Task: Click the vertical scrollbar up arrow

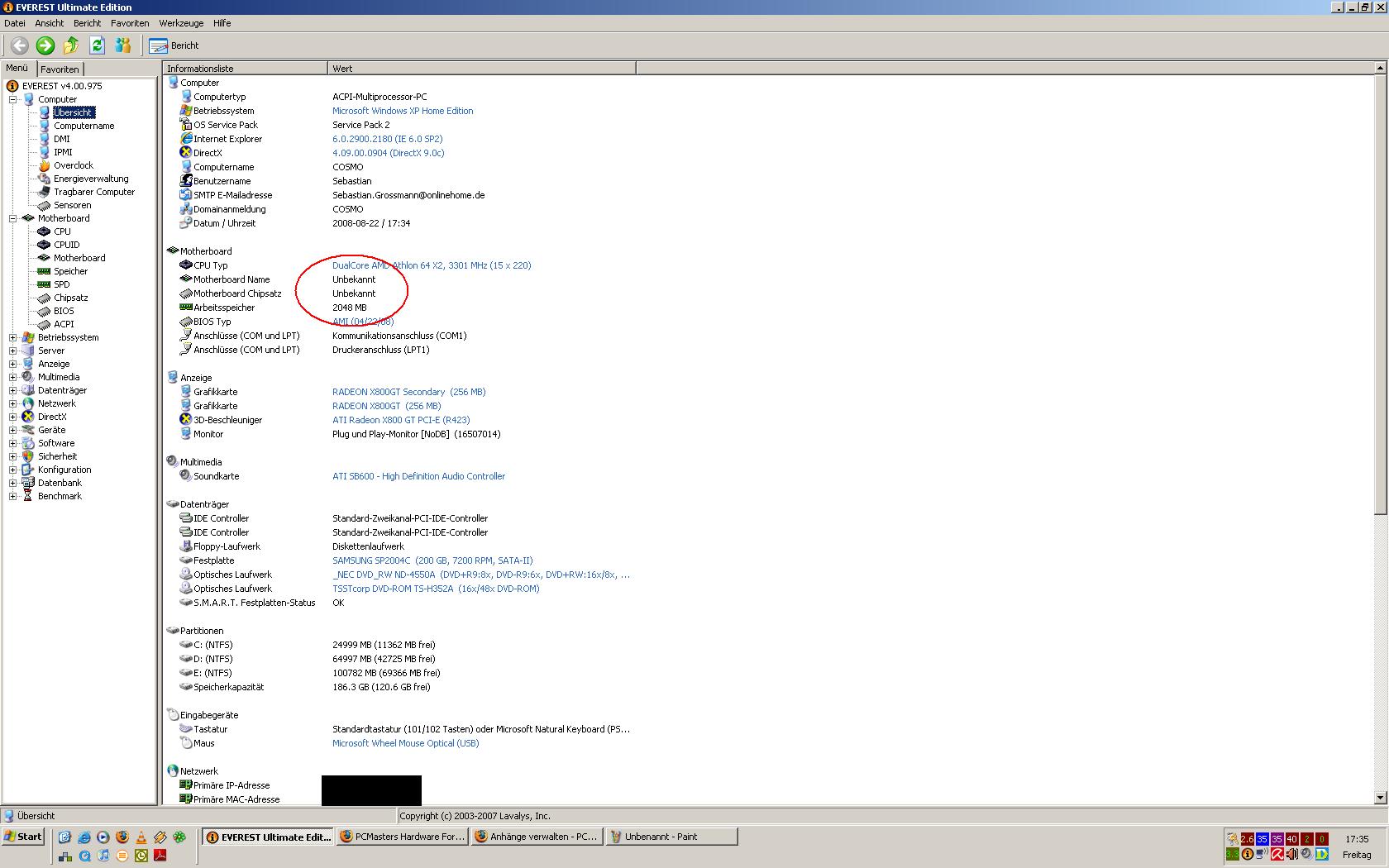Action: coord(1381,69)
